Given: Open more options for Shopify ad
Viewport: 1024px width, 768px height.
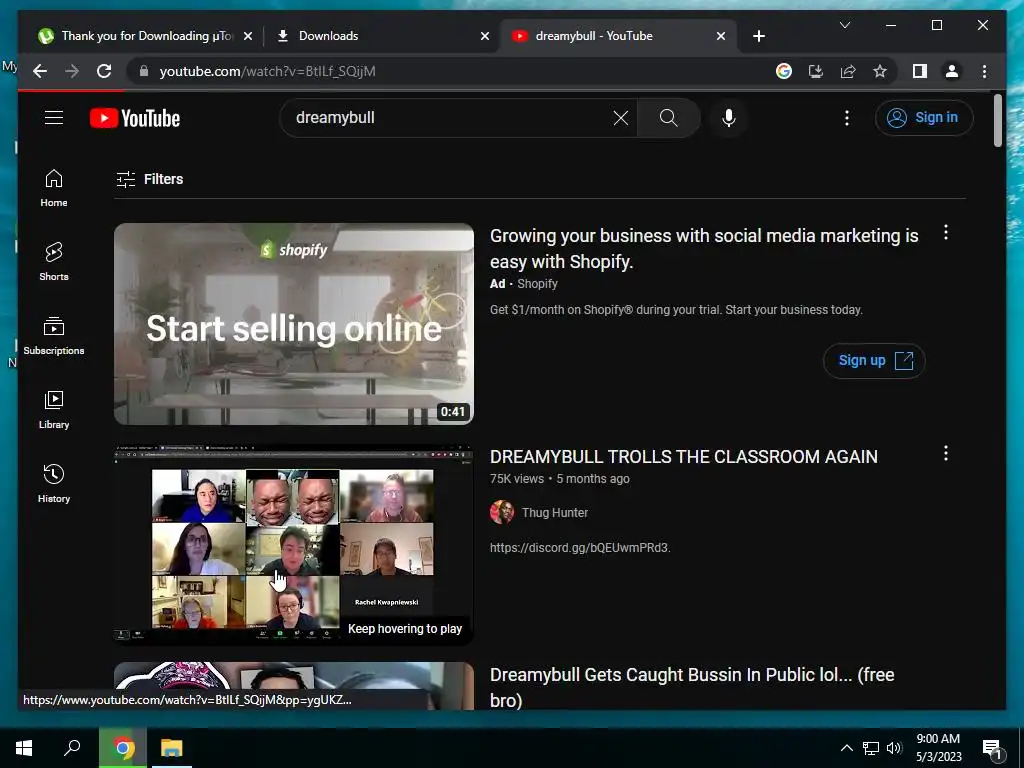Looking at the screenshot, I should point(946,232).
